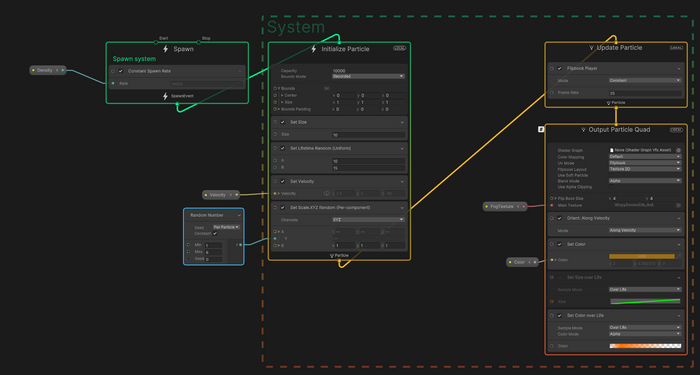Image resolution: width=700 pixels, height=375 pixels.
Task: Click the Color eyedropper in Set Color
Action: 679,256
